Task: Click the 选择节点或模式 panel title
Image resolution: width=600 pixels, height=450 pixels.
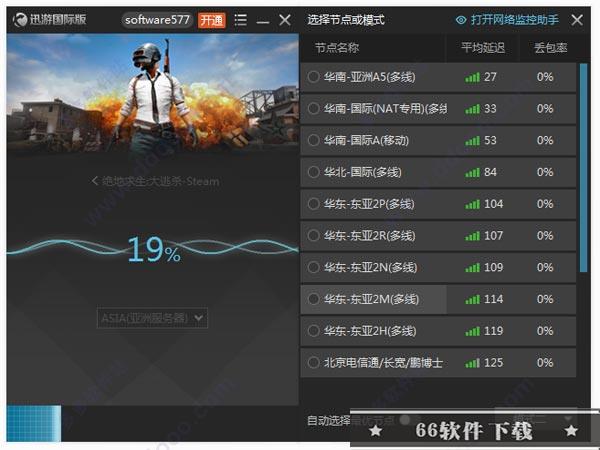Action: coord(346,20)
